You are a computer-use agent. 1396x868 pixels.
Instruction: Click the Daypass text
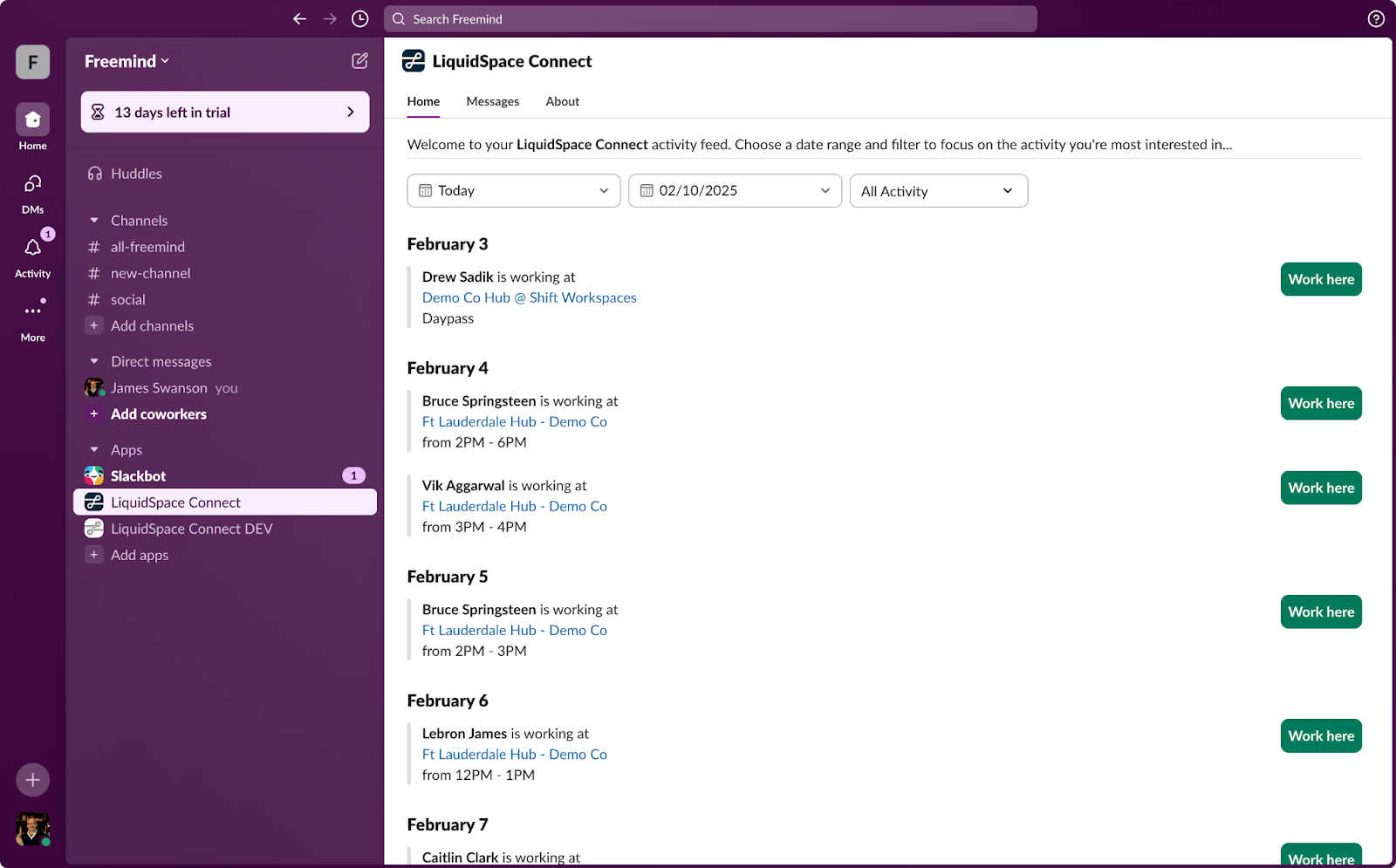(448, 318)
